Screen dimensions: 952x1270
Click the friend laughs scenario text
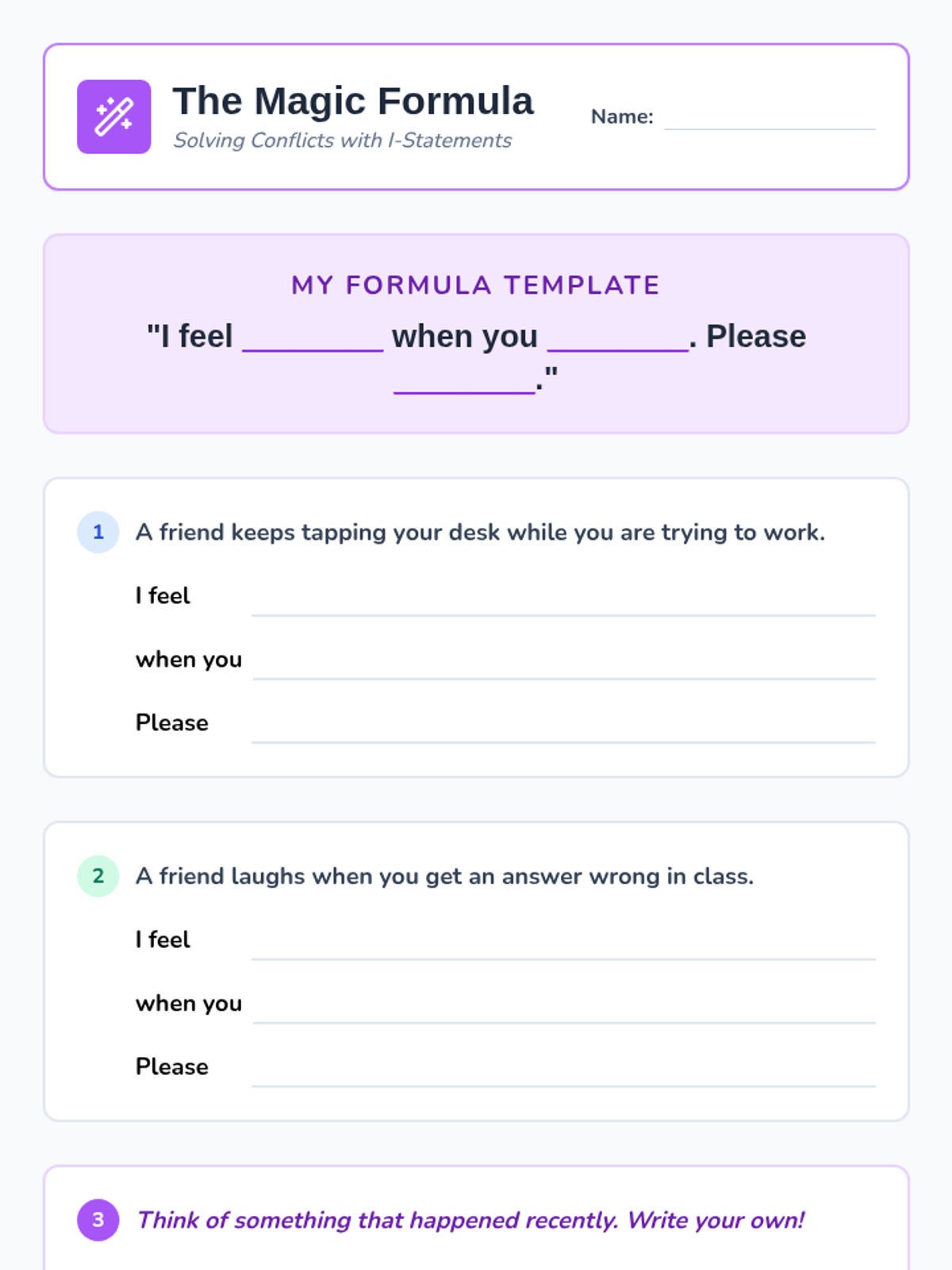pos(444,876)
